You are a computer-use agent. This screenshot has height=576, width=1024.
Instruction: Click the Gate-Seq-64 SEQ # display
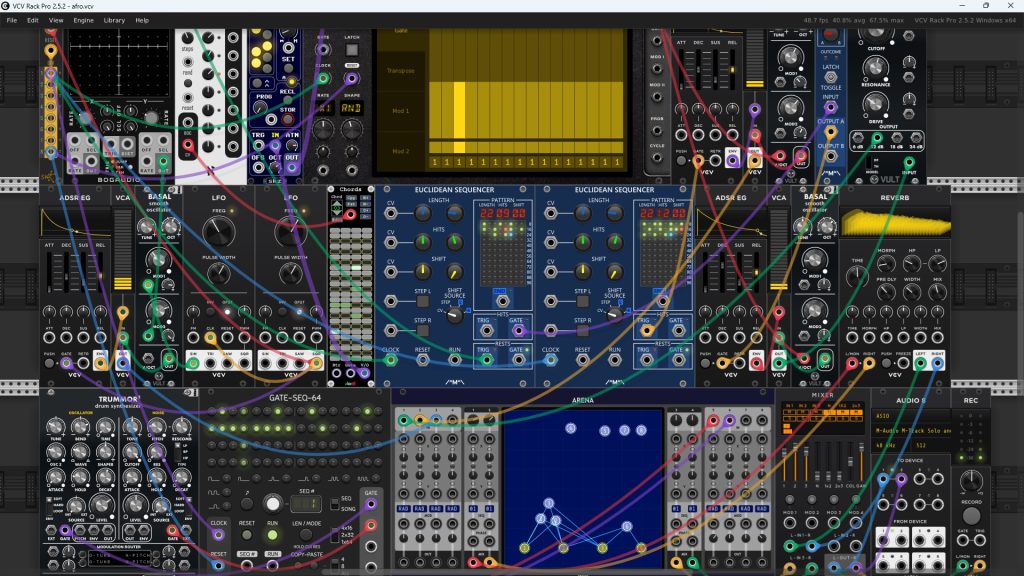point(306,504)
